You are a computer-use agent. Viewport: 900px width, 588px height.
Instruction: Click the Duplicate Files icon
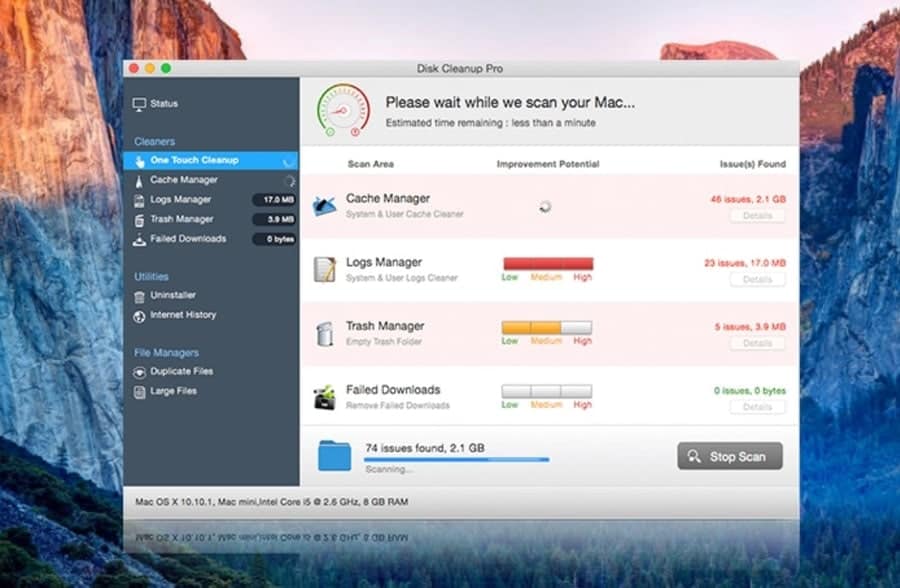point(139,372)
